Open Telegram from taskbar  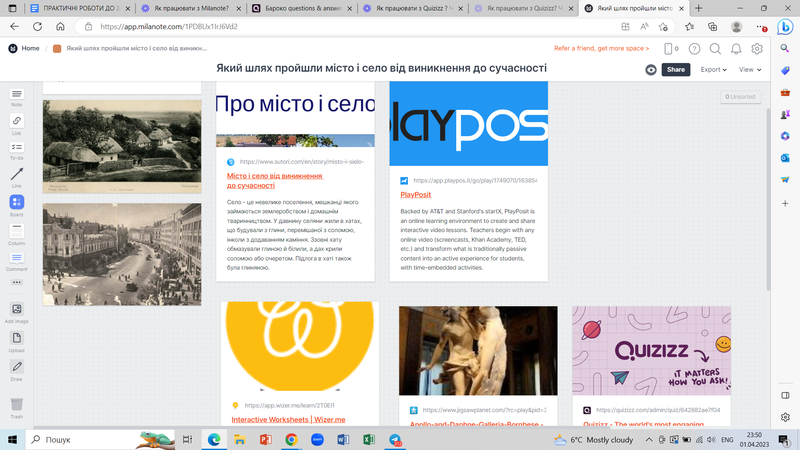(395, 439)
